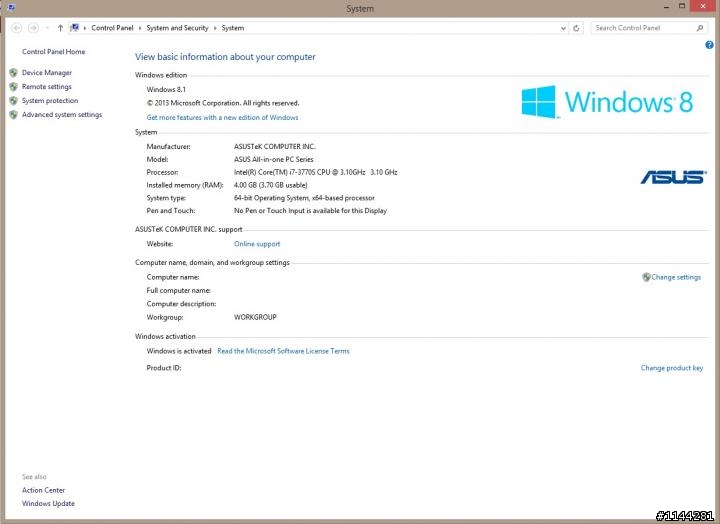Click the shield icon beside Remote settings
720x524 pixels.
[x=13, y=87]
